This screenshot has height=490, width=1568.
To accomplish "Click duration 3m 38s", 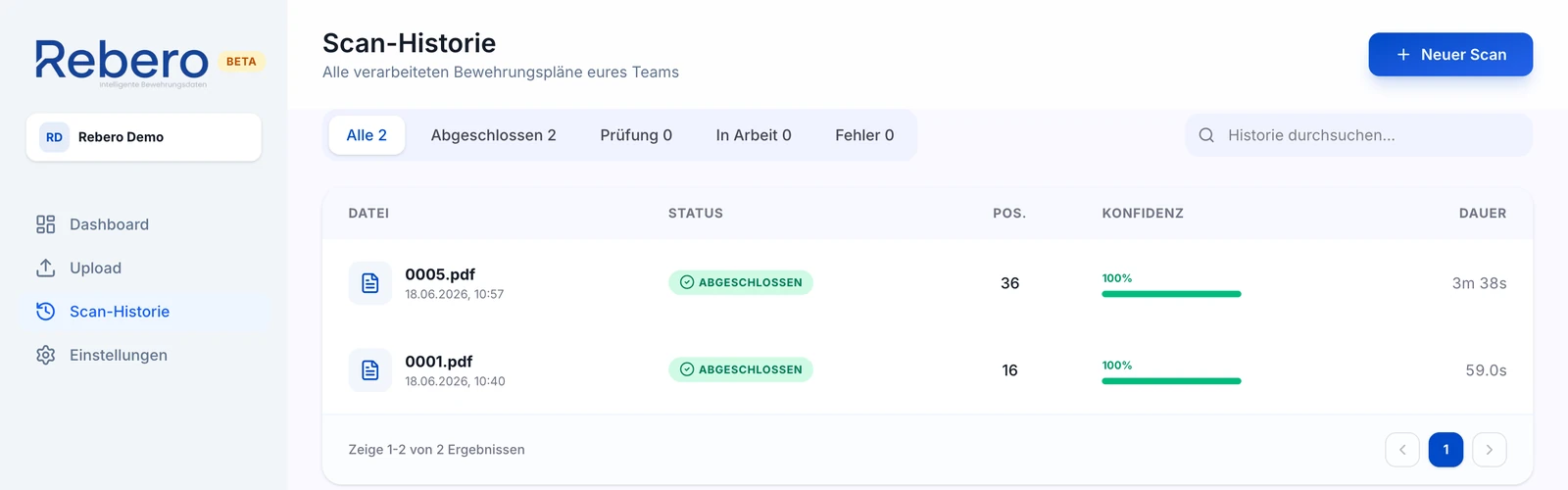I will tap(1479, 283).
